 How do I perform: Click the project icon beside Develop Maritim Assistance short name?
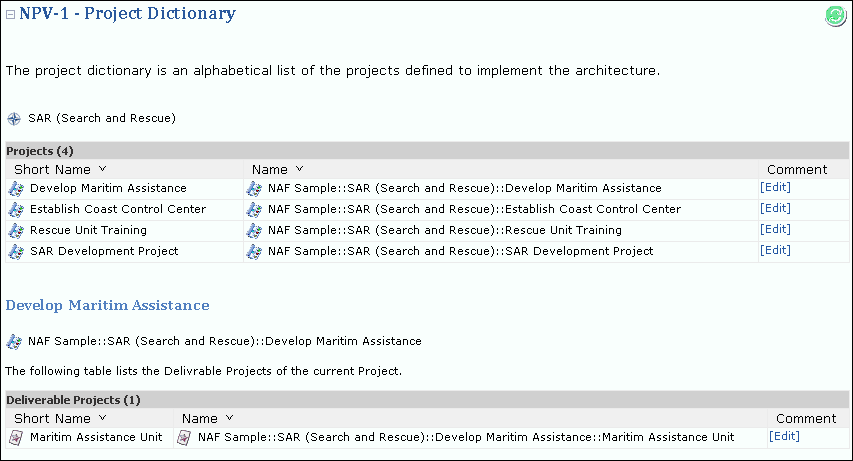click(16, 188)
